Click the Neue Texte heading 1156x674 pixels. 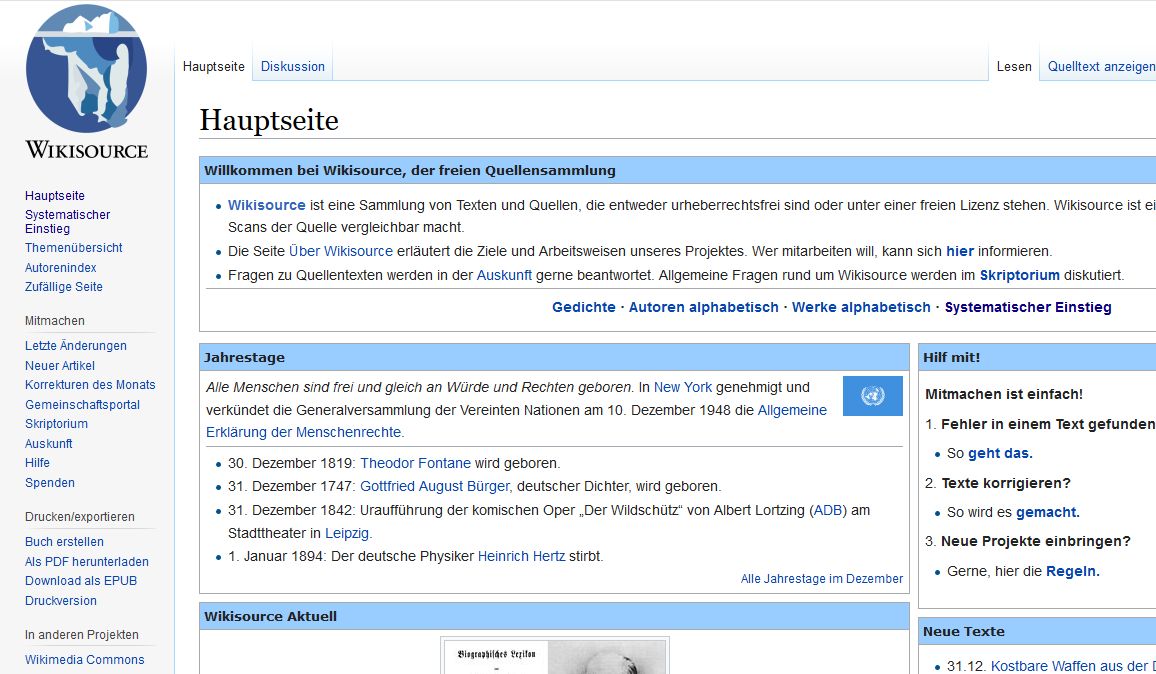(x=964, y=632)
